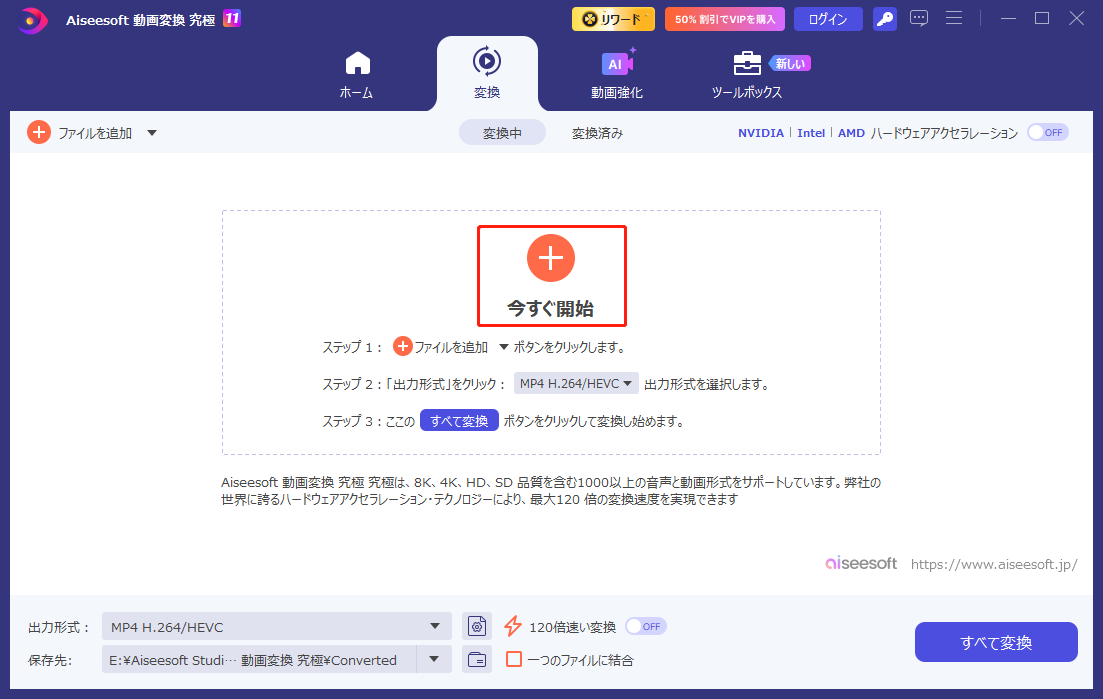Screen dimensions: 1103x699
Task: Open the feedback chat bubble icon
Action: (x=919, y=18)
